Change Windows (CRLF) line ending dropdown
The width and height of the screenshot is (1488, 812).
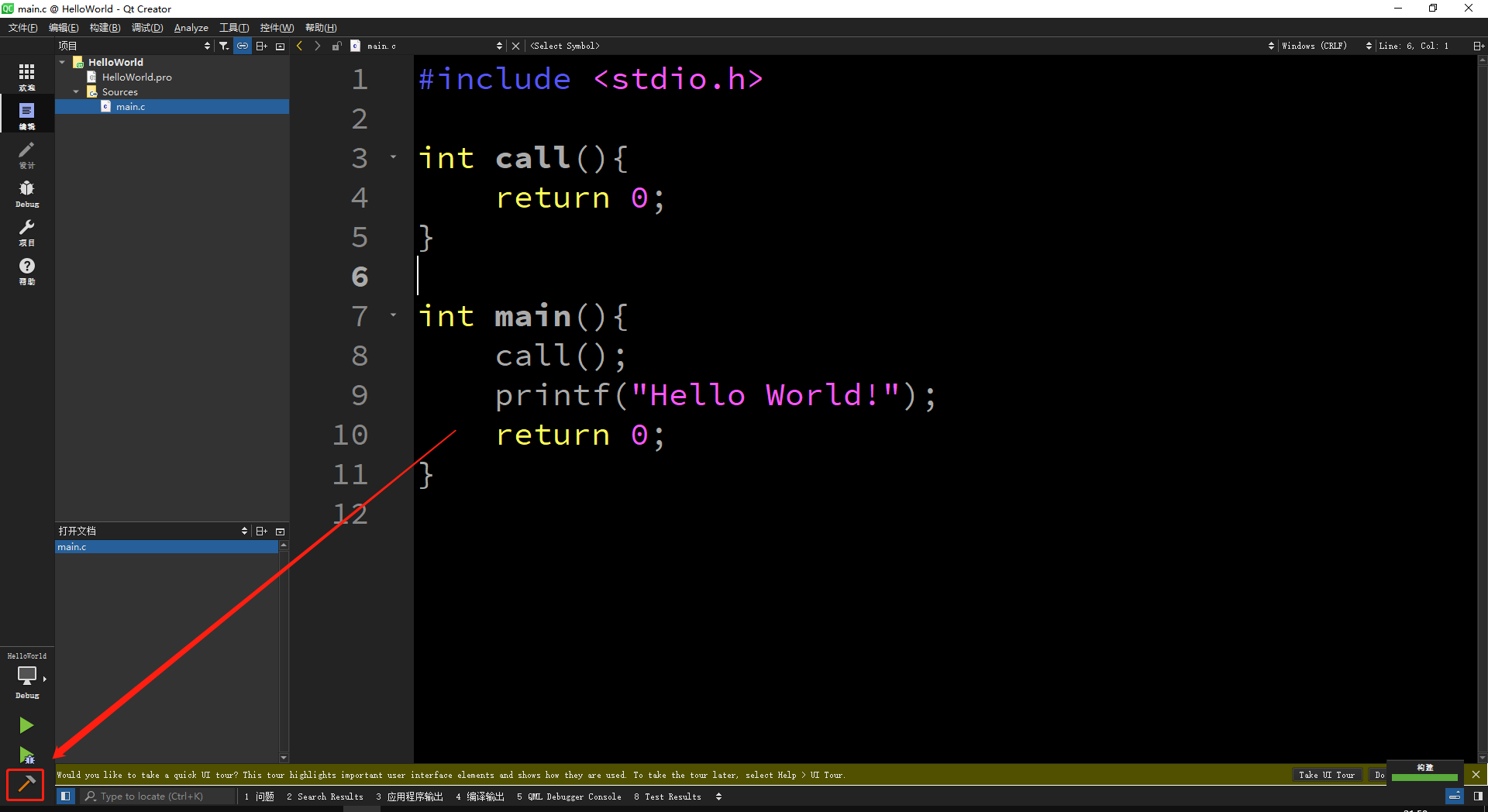1326,46
